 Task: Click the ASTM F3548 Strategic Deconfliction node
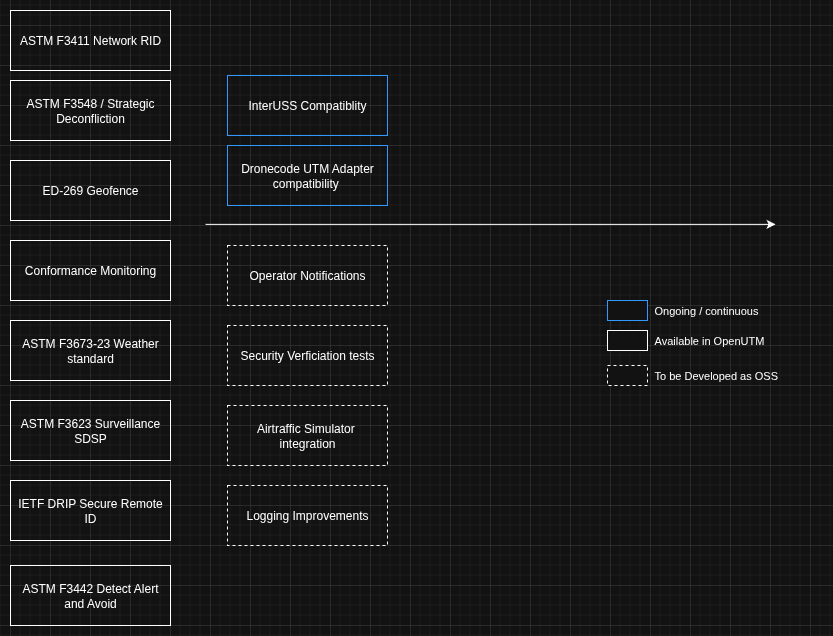[90, 111]
